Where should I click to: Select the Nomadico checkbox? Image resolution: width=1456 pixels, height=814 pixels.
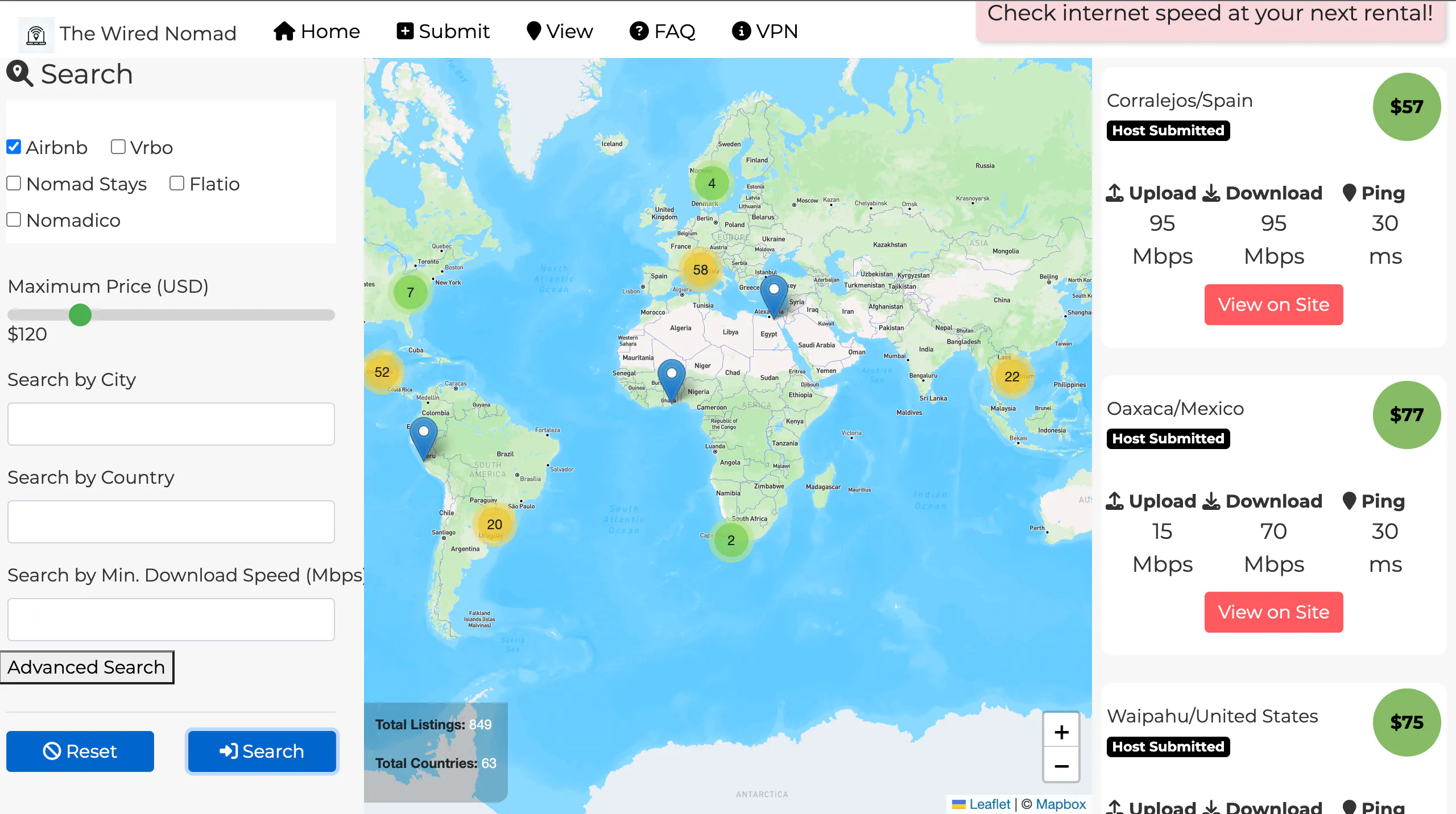pyautogui.click(x=14, y=219)
